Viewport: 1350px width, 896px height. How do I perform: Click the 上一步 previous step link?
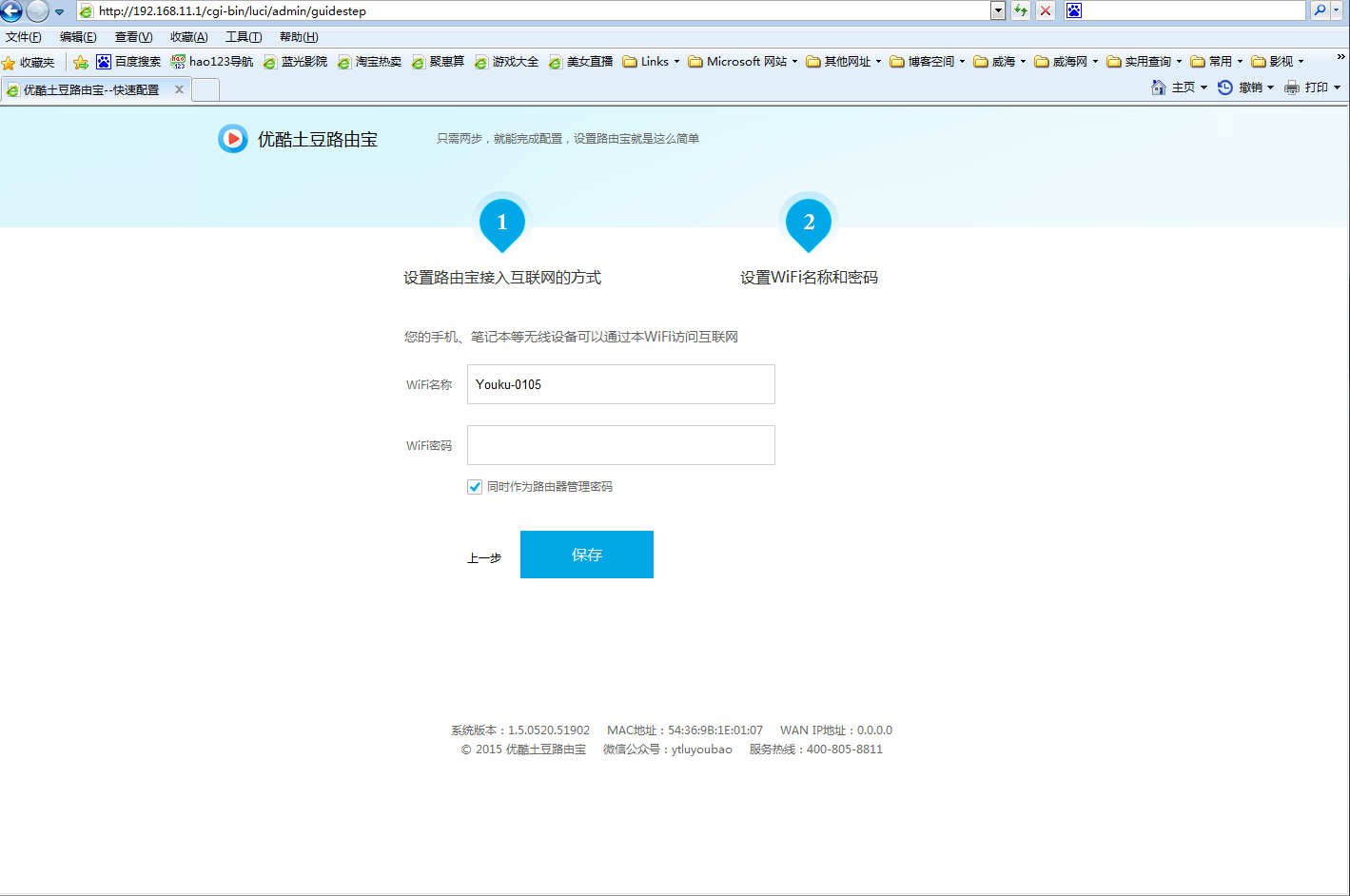pos(484,558)
